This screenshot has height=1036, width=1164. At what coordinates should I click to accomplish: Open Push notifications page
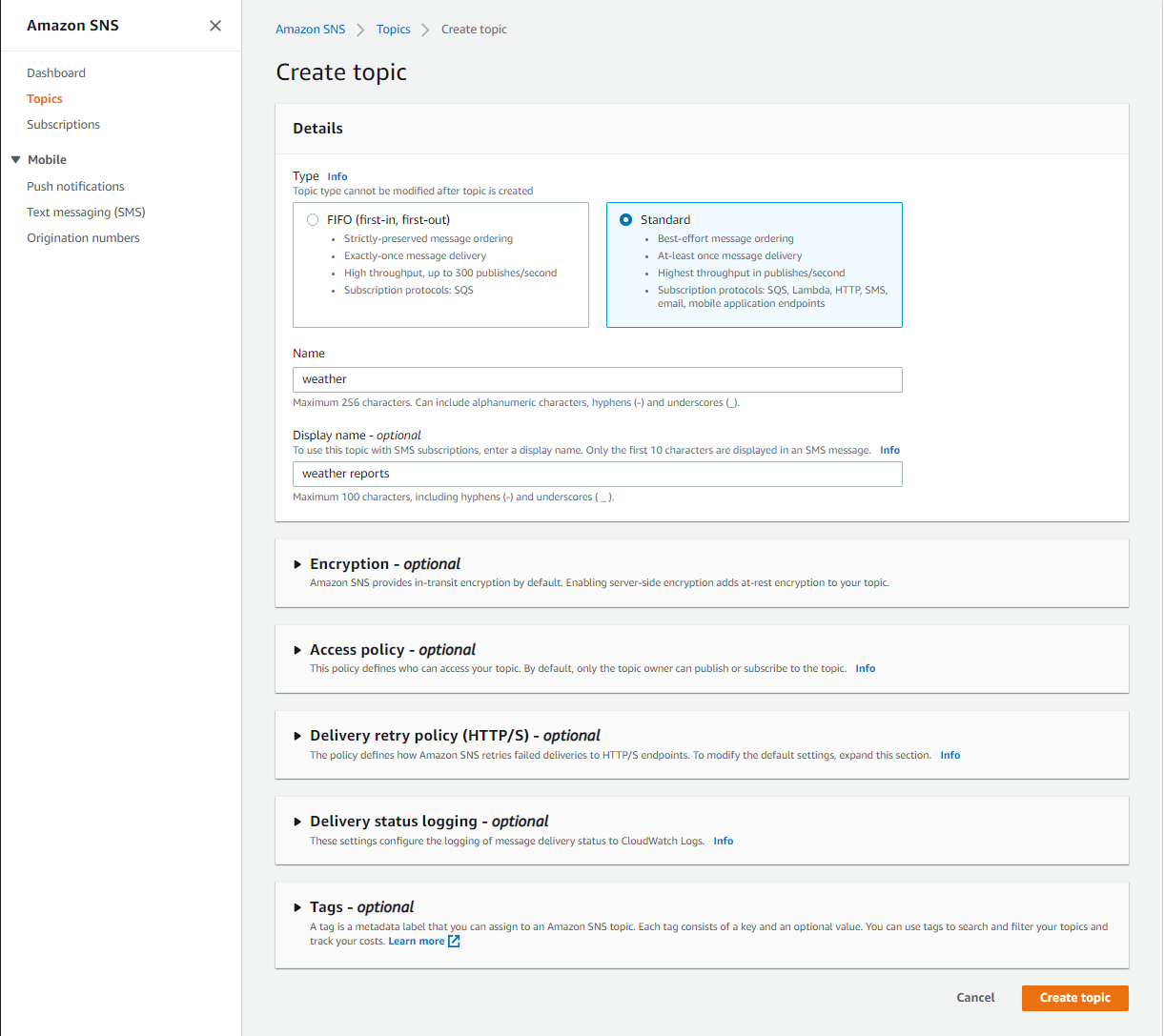pyautogui.click(x=75, y=186)
